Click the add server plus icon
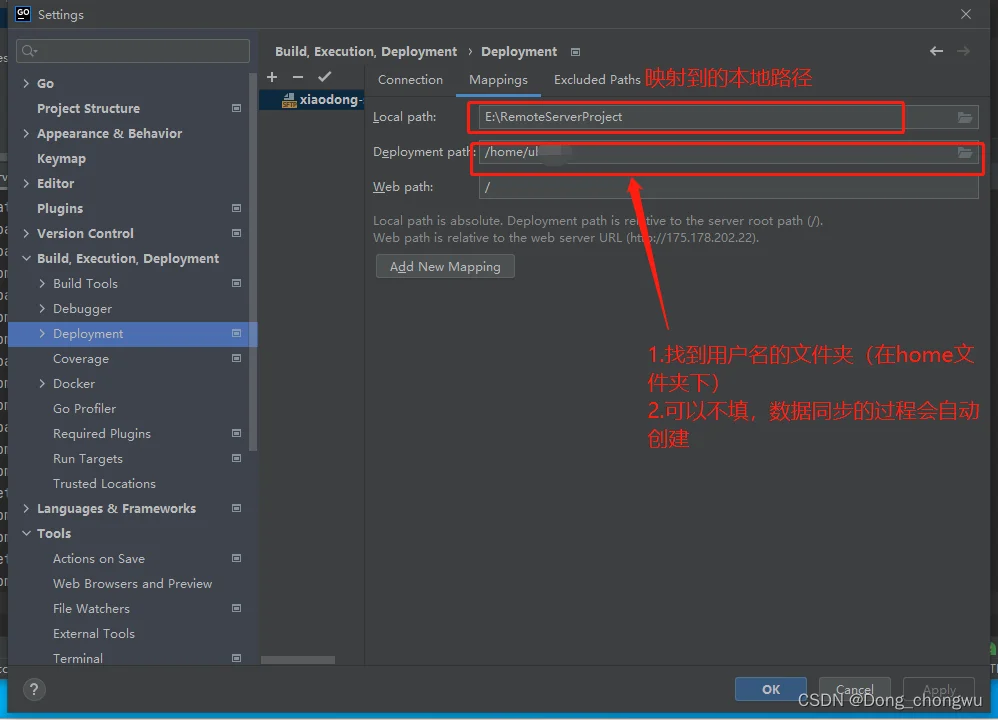 [x=272, y=78]
